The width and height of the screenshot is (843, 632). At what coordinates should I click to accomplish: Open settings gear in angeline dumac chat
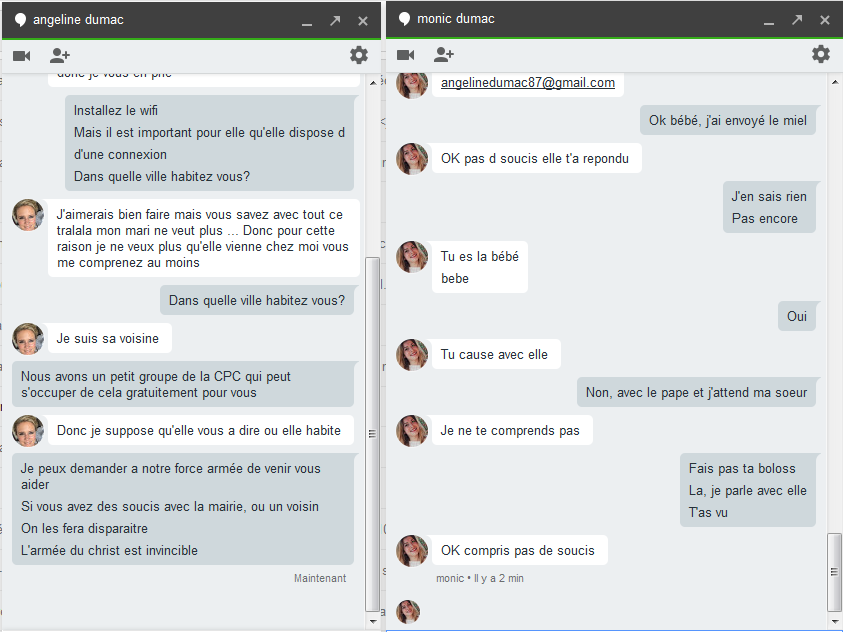point(359,56)
